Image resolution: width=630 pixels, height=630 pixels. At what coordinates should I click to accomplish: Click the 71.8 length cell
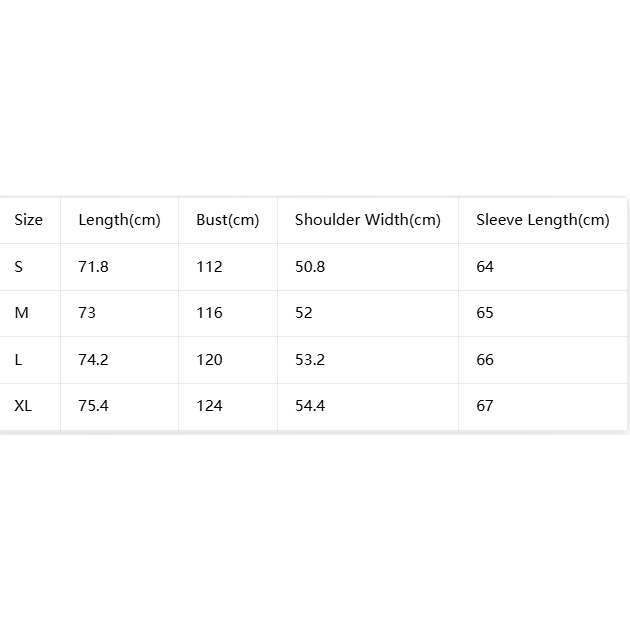click(x=93, y=267)
